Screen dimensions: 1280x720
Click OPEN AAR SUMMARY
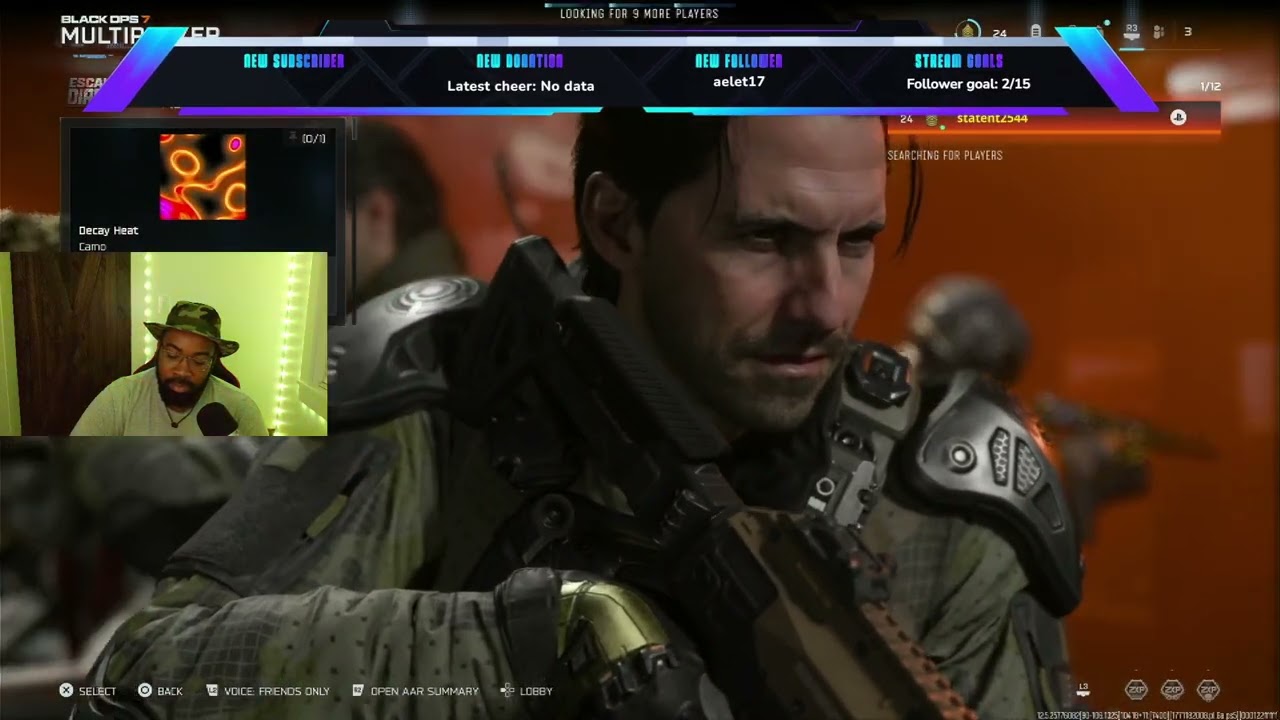425,691
